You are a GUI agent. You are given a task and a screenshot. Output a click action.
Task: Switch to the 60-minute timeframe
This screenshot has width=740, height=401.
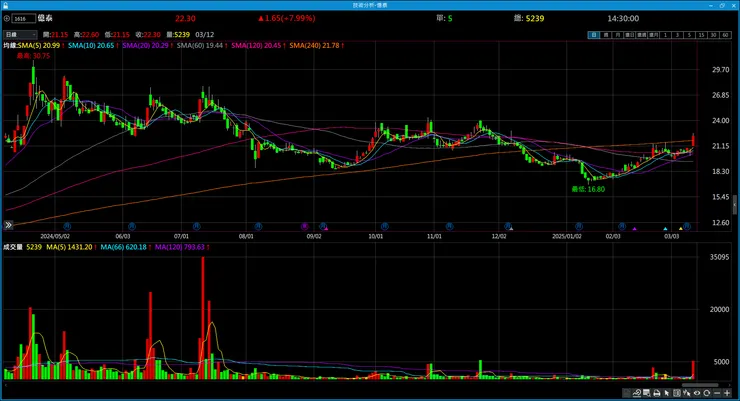(725, 35)
